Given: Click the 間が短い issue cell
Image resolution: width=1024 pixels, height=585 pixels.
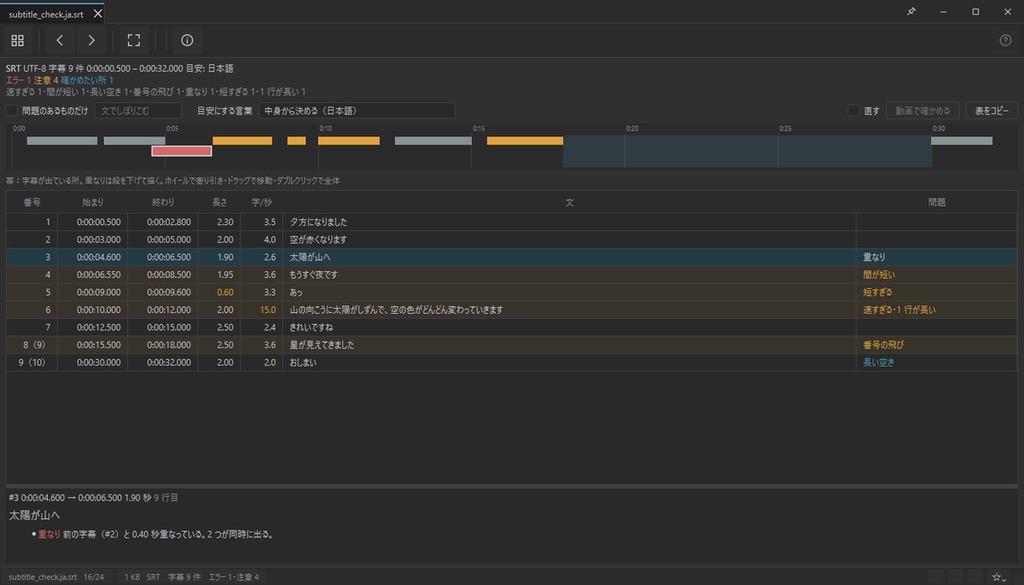Looking at the screenshot, I should point(936,275).
